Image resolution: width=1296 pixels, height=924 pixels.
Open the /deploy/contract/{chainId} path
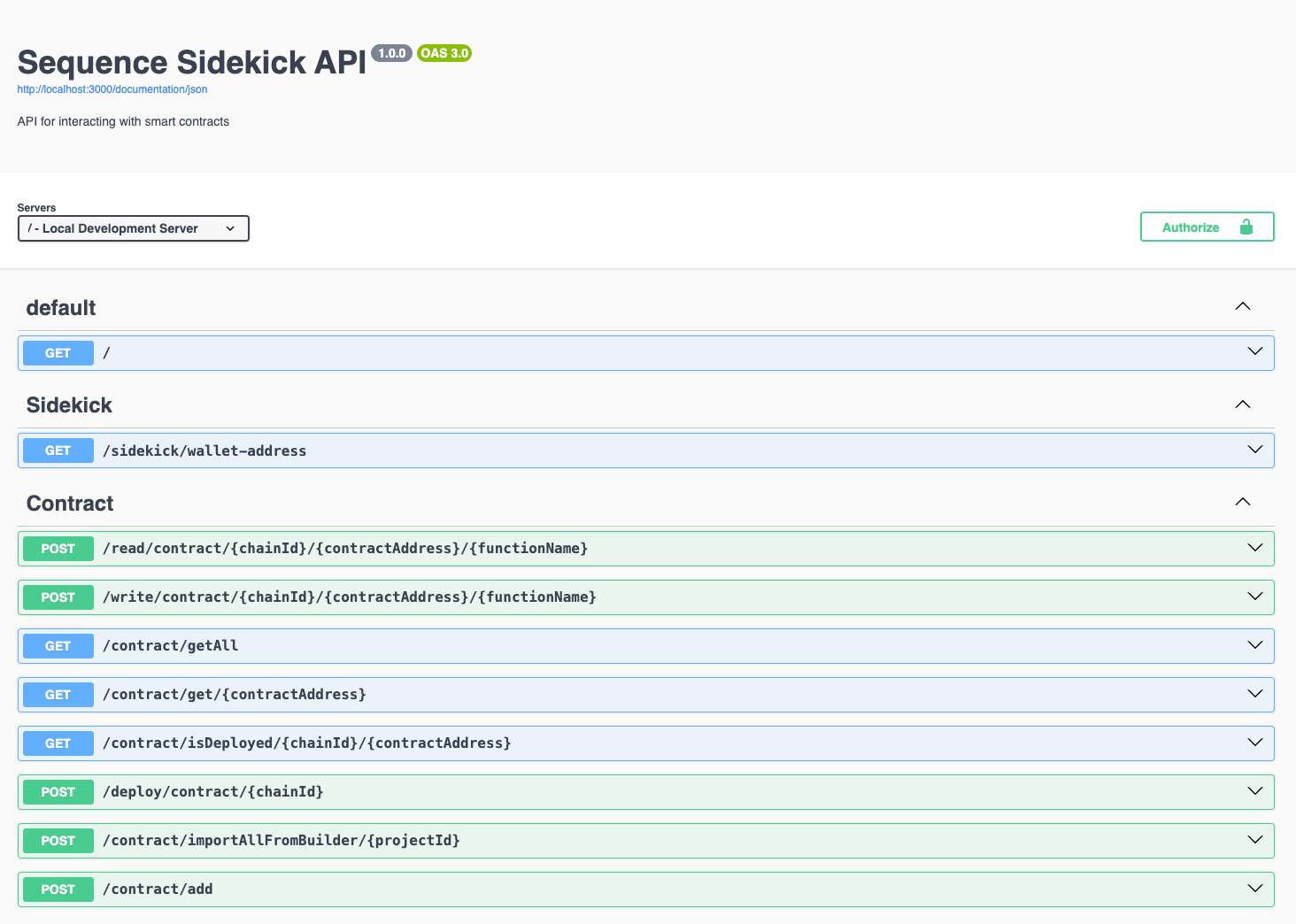pos(213,792)
